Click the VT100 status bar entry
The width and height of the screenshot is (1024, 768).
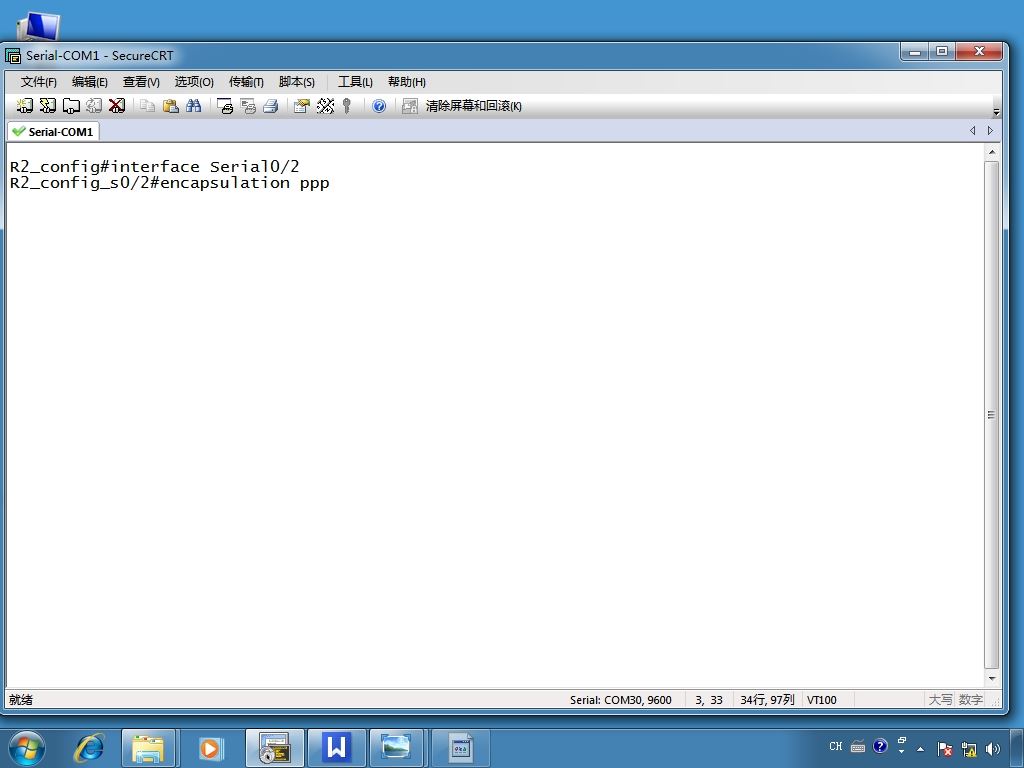pyautogui.click(x=822, y=700)
